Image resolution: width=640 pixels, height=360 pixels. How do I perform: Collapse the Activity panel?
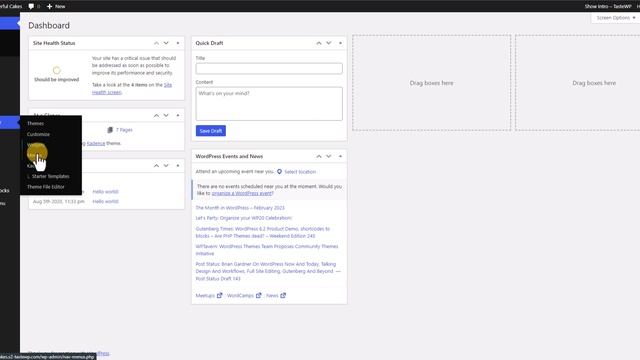(178, 166)
